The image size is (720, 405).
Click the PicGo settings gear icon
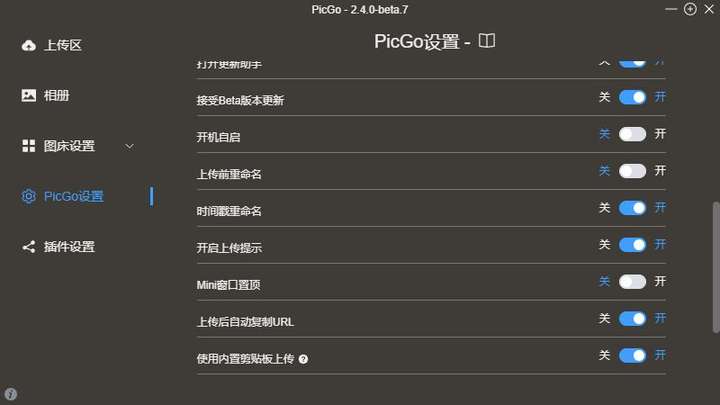(x=28, y=196)
